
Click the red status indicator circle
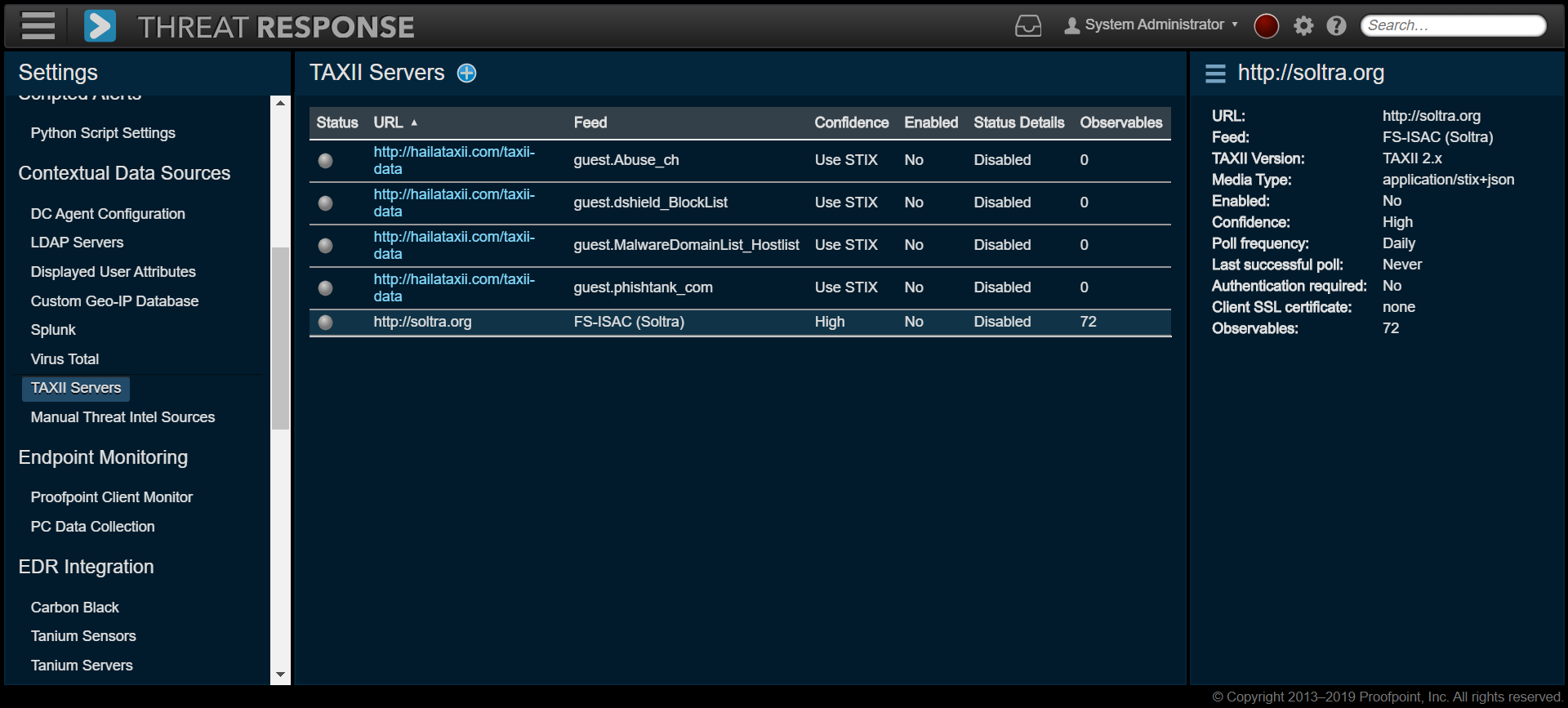[x=1266, y=26]
